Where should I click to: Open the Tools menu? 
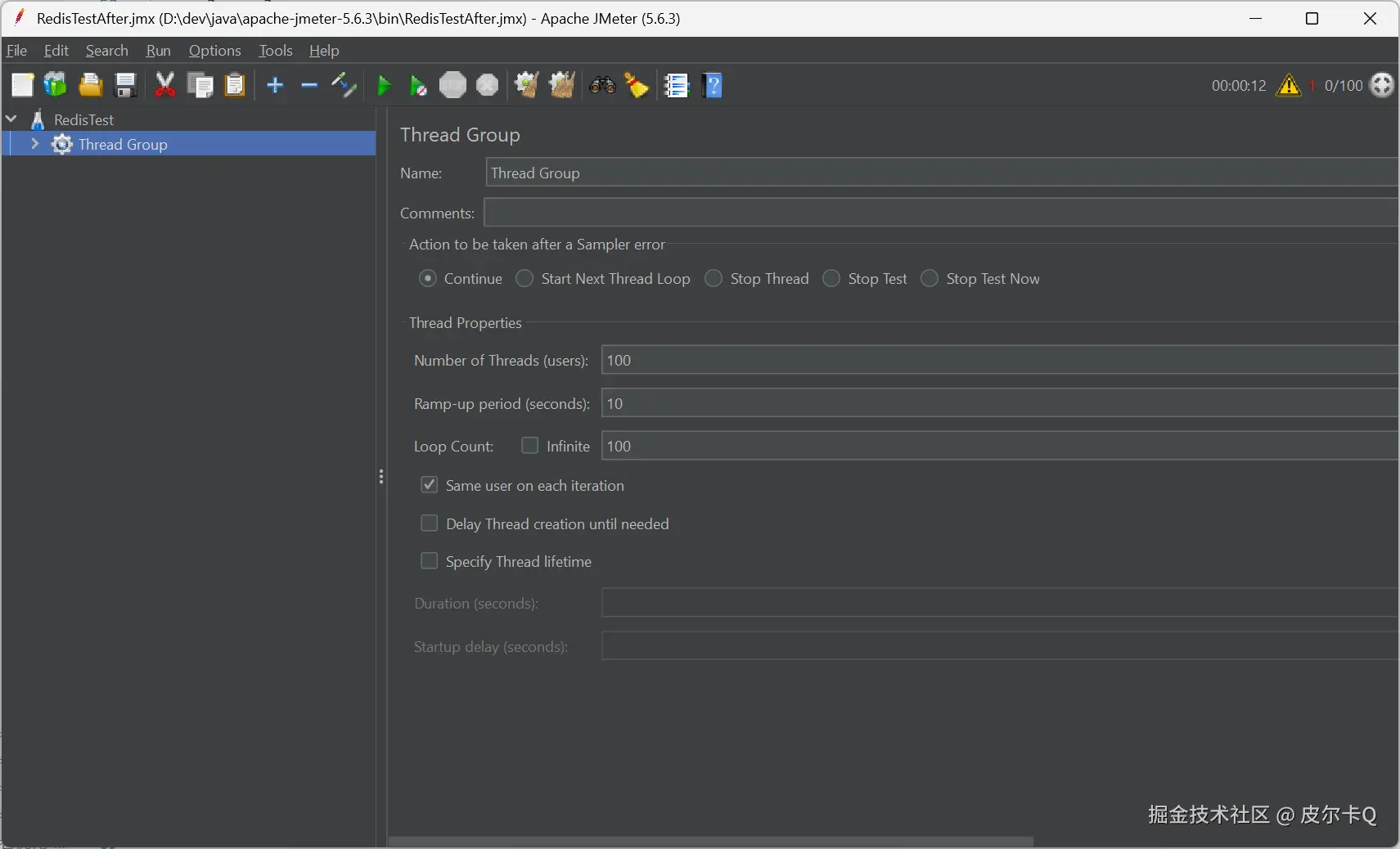pos(275,51)
